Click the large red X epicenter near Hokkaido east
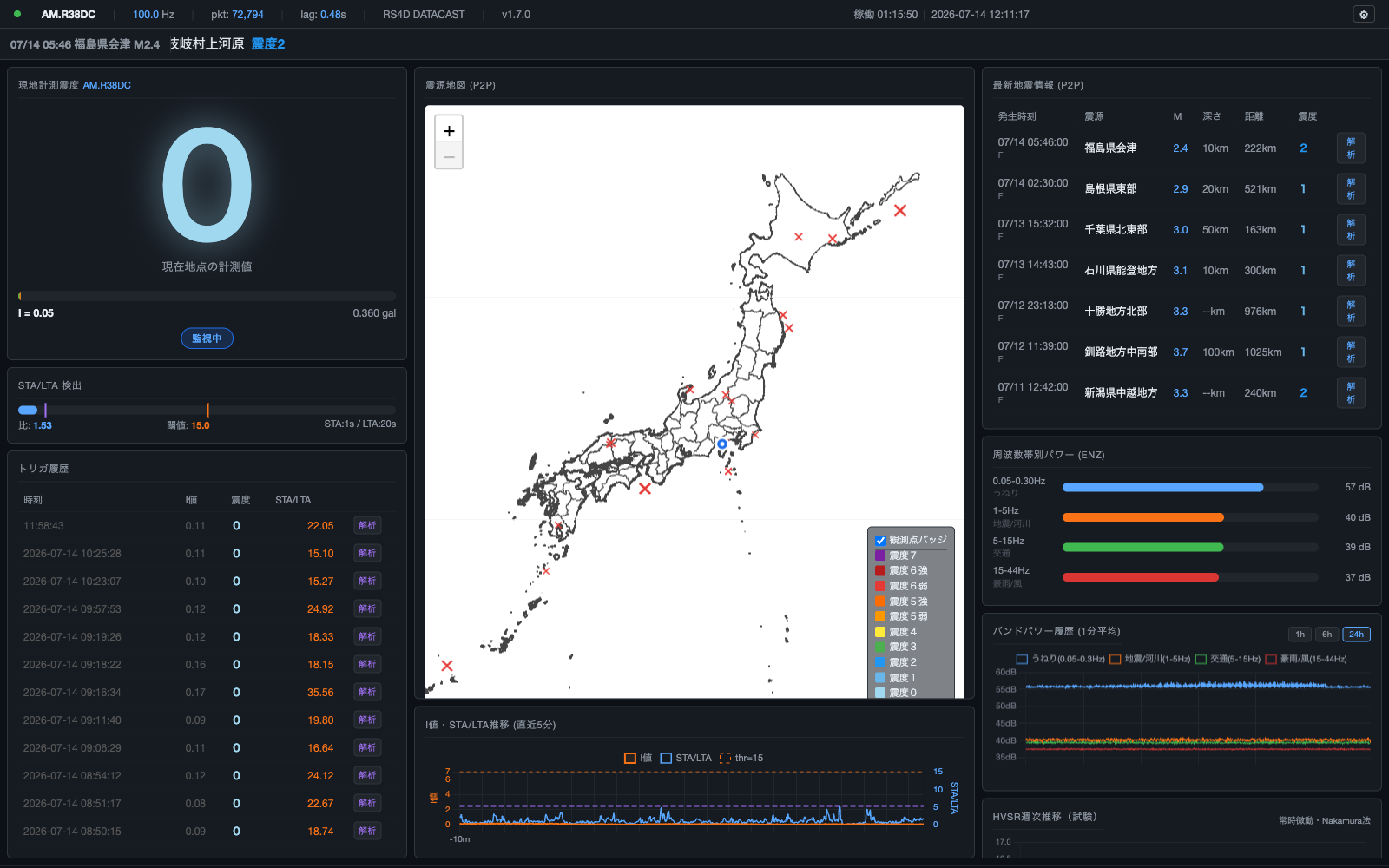The image size is (1389, 868). click(900, 210)
